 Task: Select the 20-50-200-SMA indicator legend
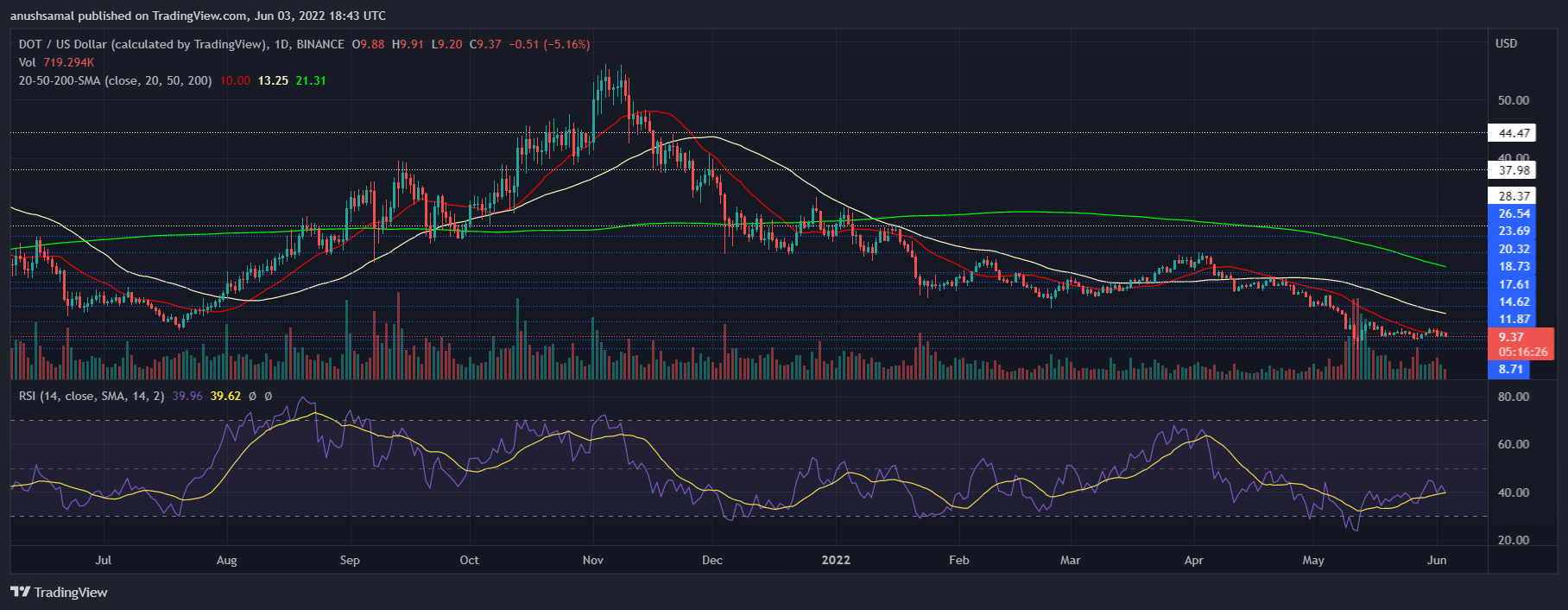pos(115,80)
